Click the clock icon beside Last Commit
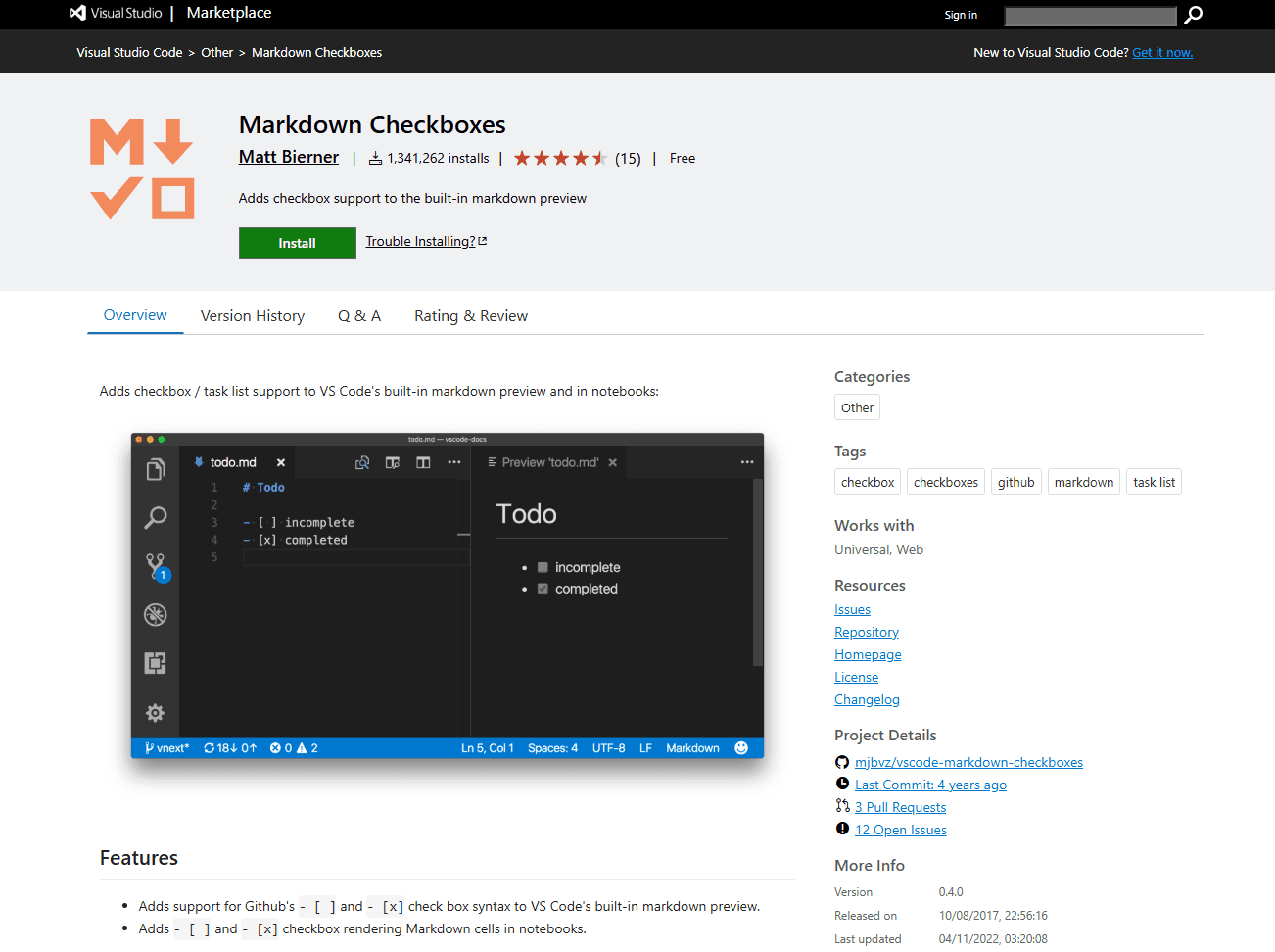Screen dimensions: 1275x952 (x=842, y=784)
